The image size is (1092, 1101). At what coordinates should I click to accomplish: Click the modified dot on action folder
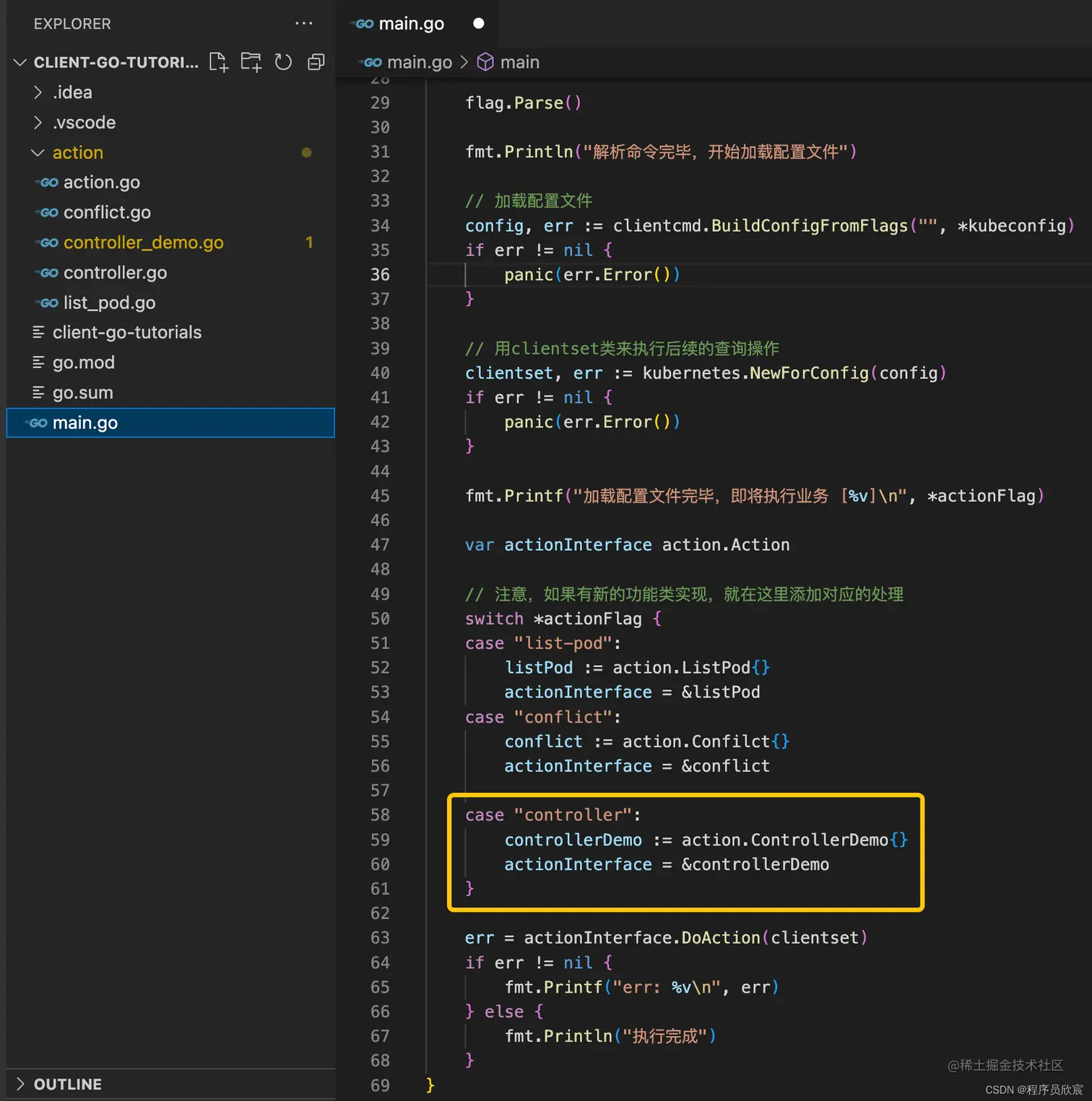click(x=306, y=152)
